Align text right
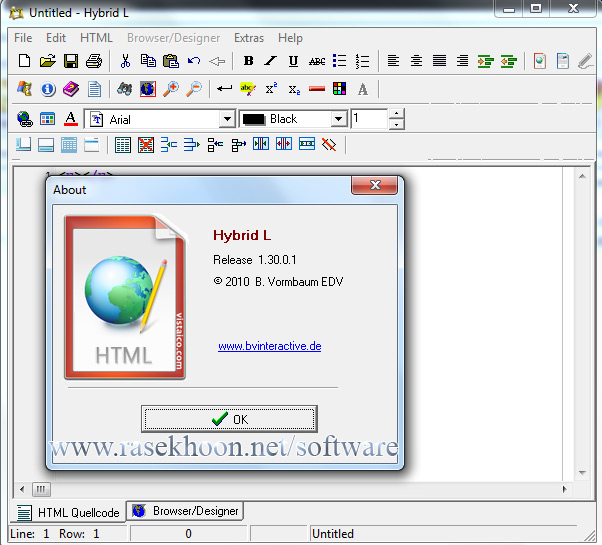602x545 pixels. click(x=462, y=61)
